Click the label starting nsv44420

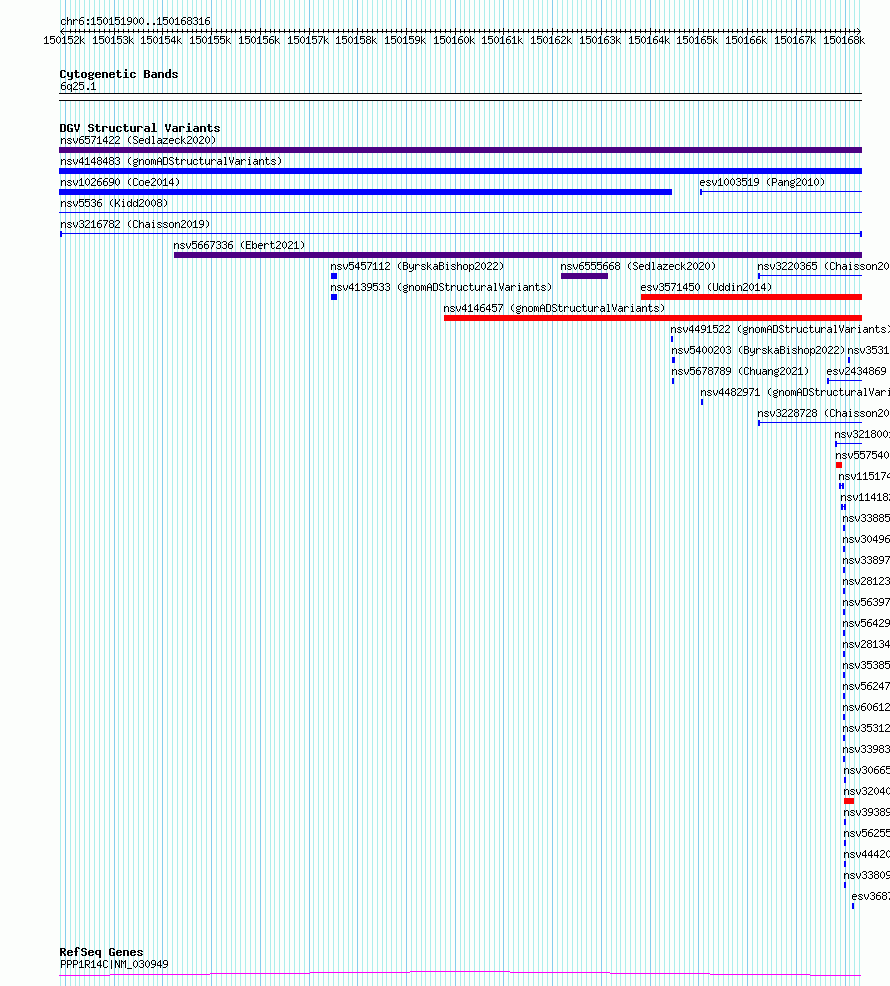point(866,855)
